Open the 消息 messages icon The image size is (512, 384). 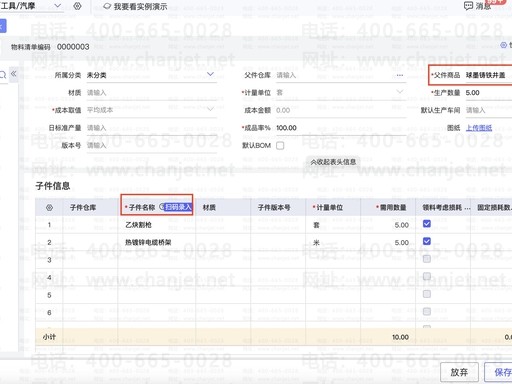[x=468, y=6]
